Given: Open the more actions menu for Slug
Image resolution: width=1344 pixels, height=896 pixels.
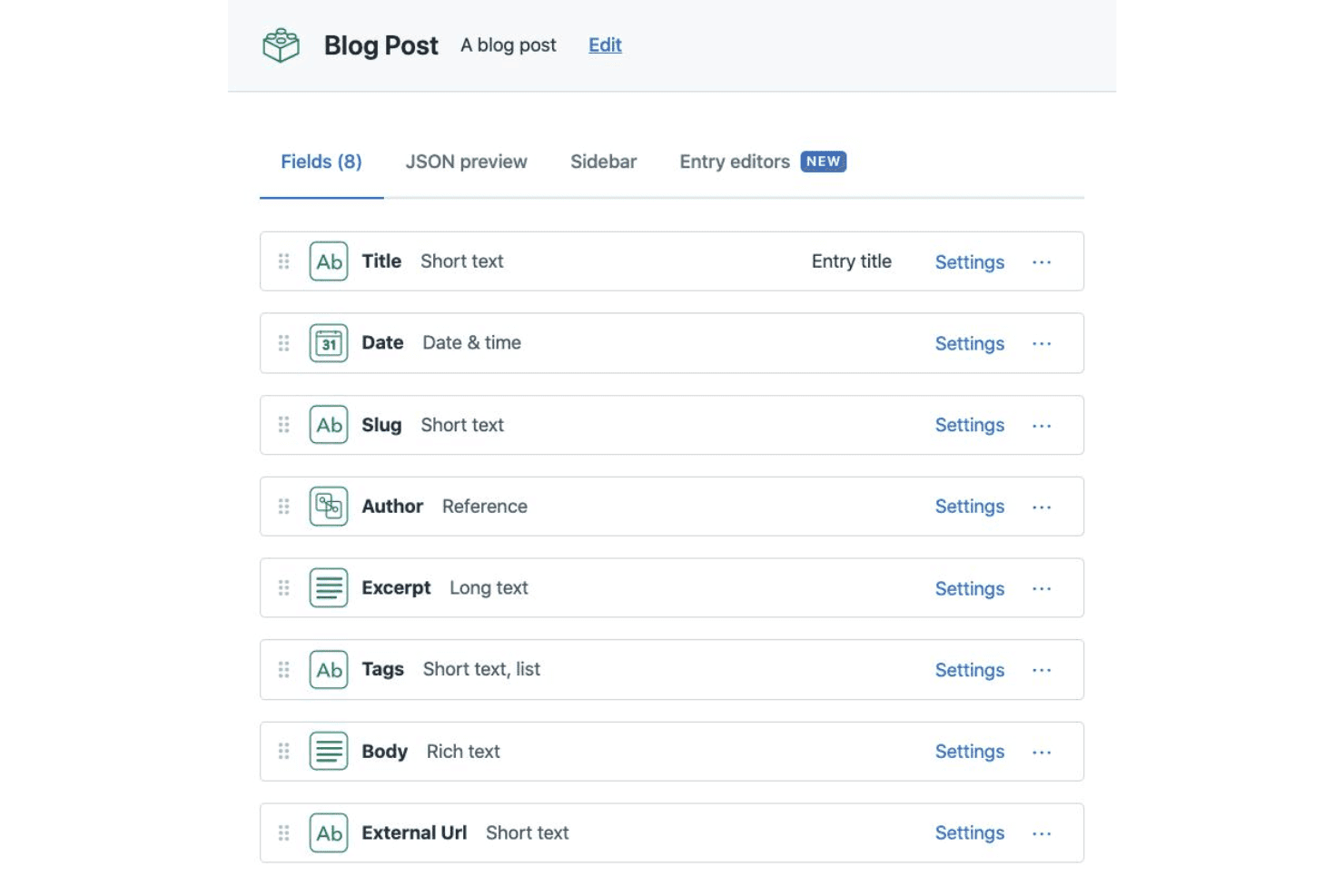Looking at the screenshot, I should coord(1042,426).
